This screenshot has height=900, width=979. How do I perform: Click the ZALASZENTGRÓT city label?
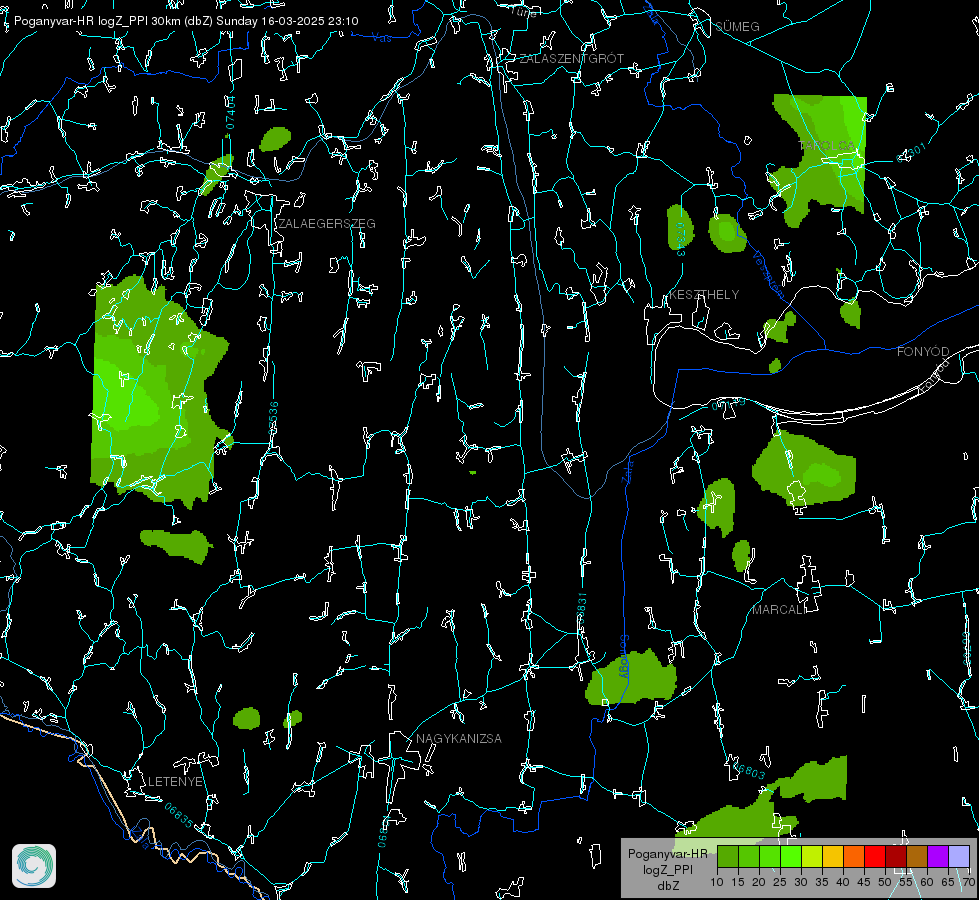click(x=571, y=59)
